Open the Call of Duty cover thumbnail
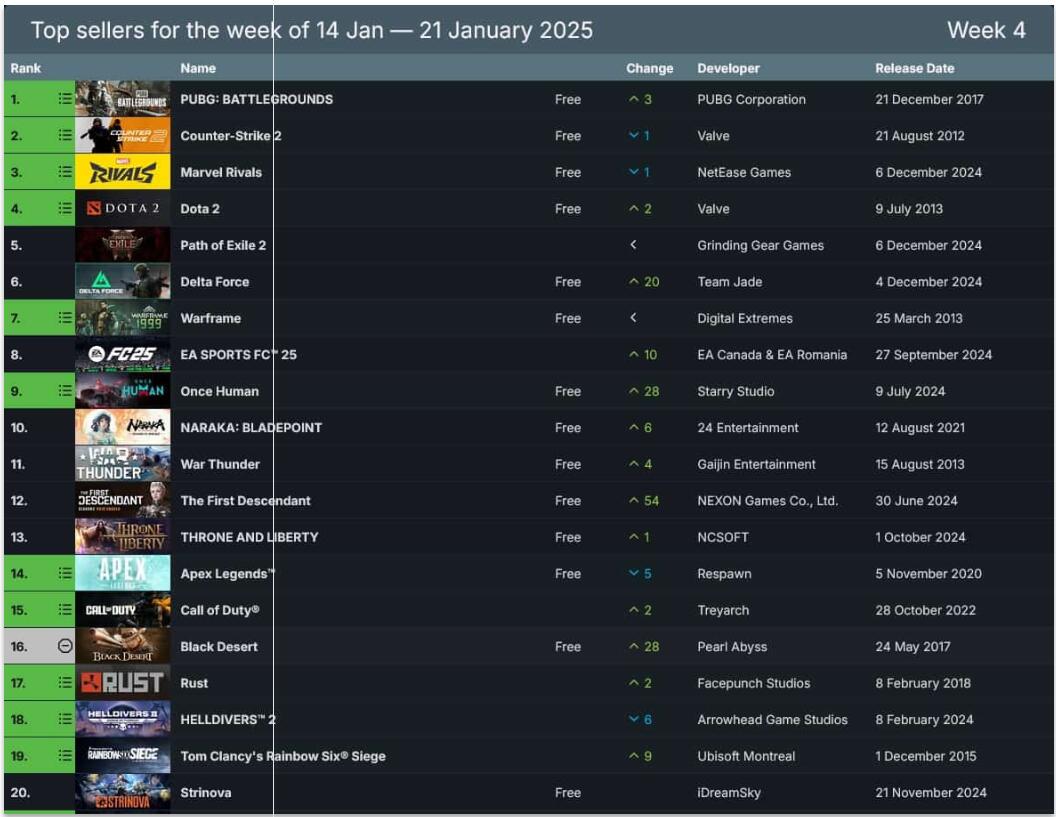 [x=123, y=610]
